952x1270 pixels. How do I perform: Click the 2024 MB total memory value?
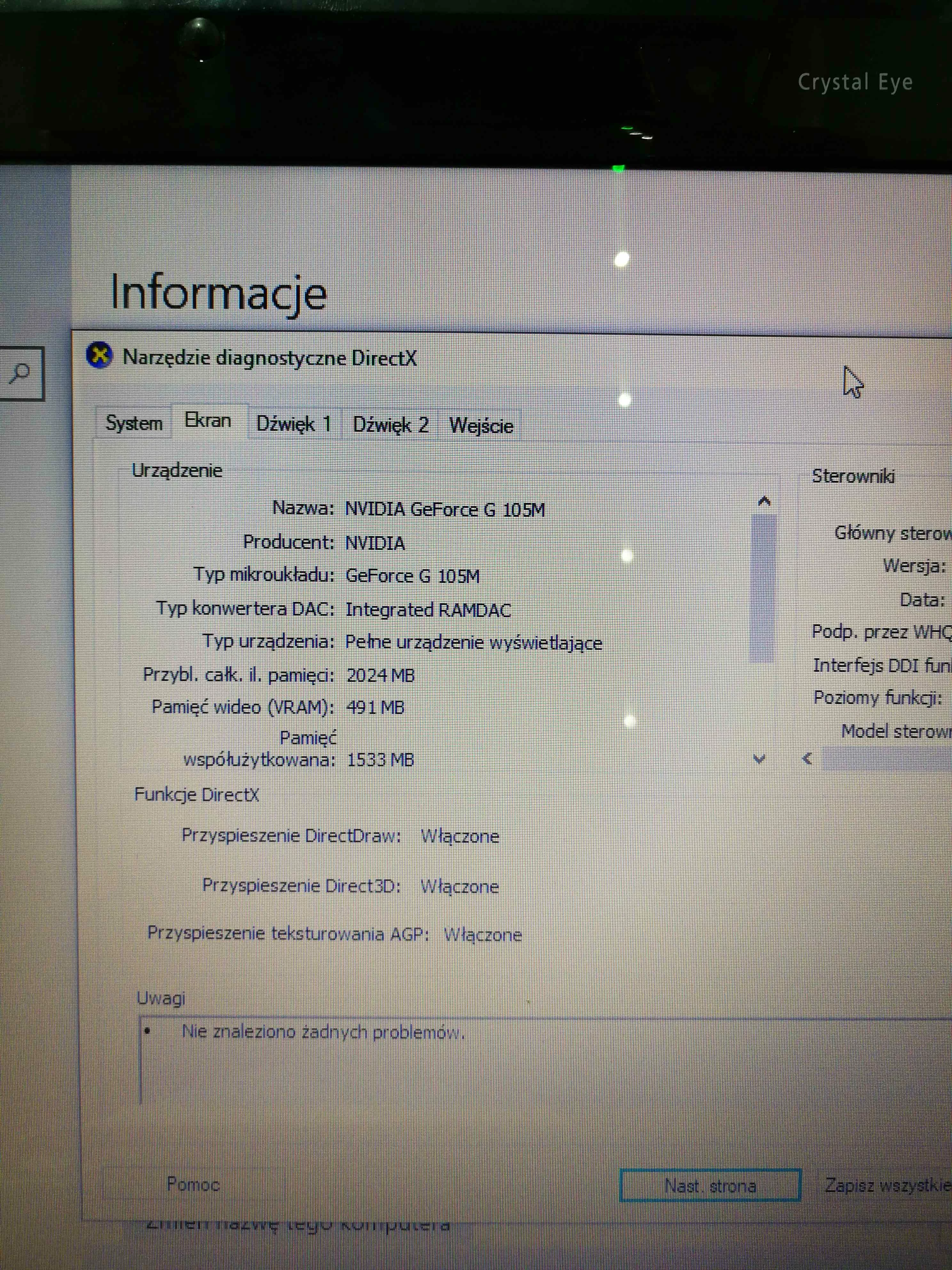click(x=380, y=675)
